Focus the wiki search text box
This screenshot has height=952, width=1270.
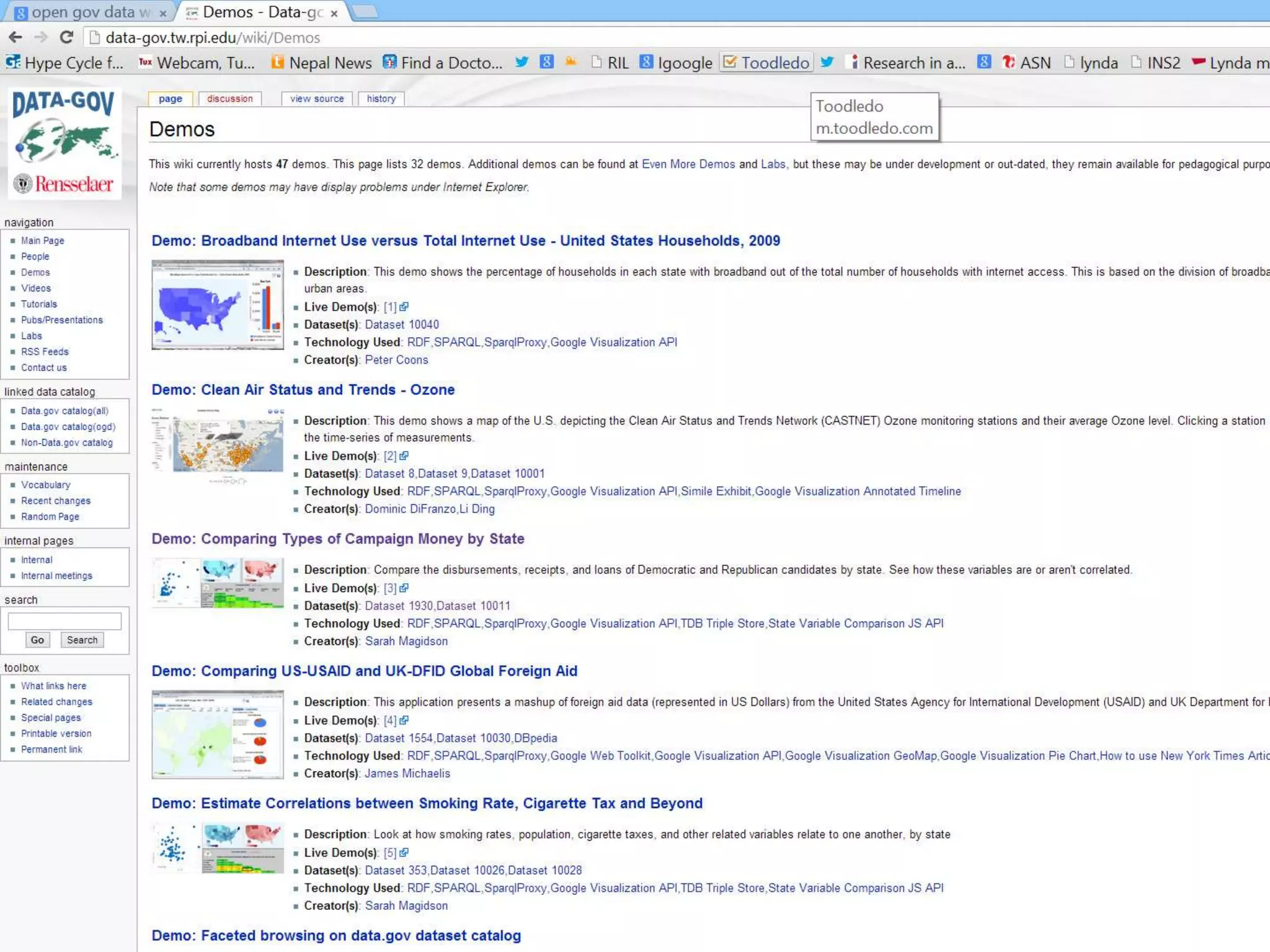[x=64, y=620]
